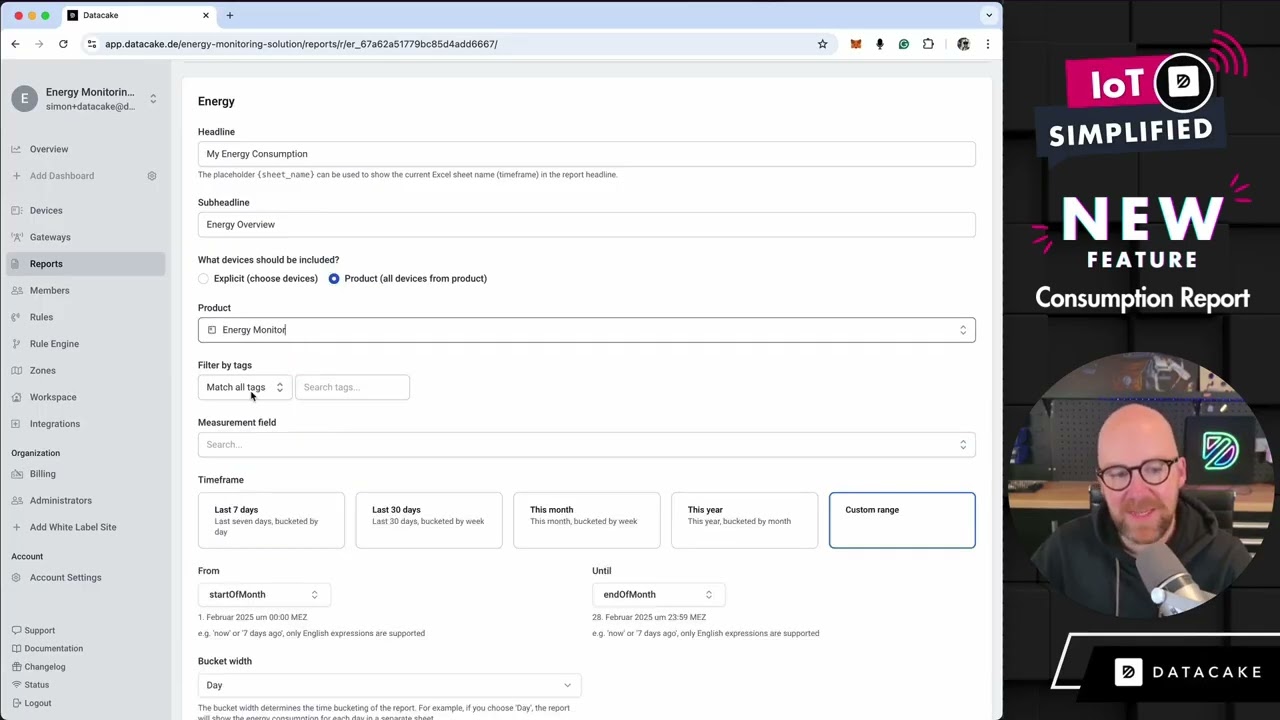Go to the Devices page
The height and width of the screenshot is (720, 1280).
tap(46, 211)
